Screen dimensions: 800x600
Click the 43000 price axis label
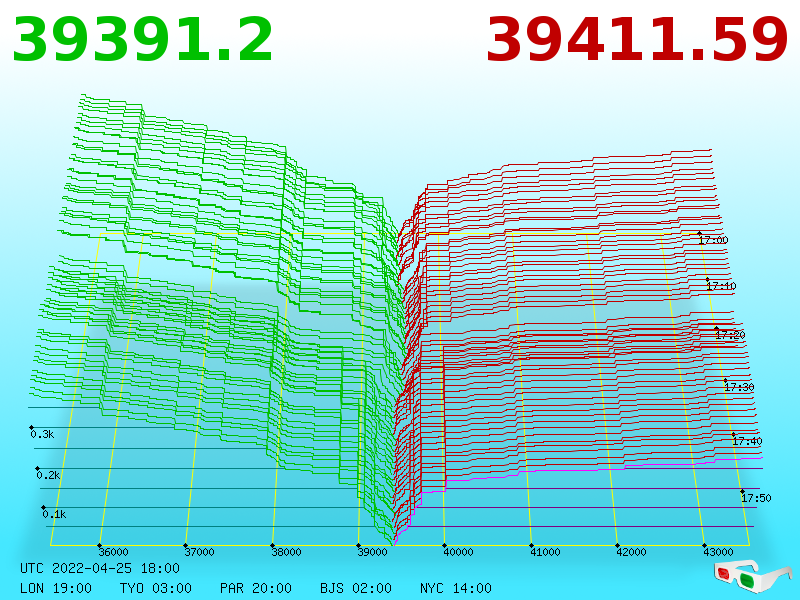tap(718, 552)
